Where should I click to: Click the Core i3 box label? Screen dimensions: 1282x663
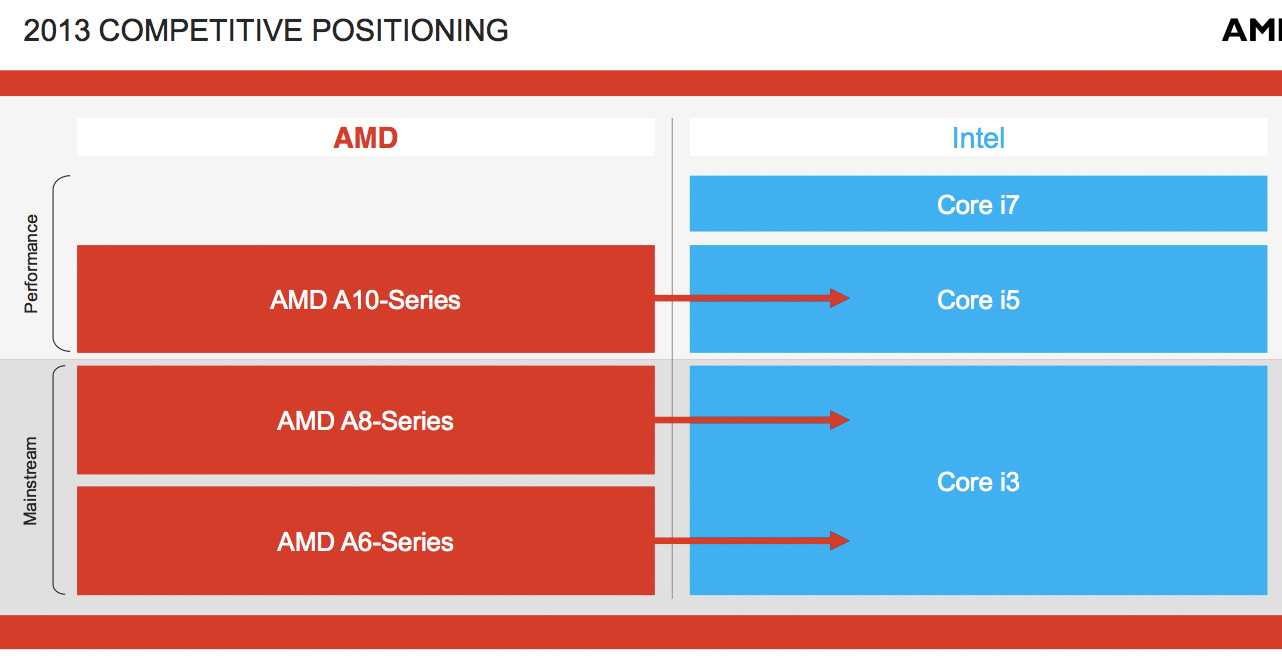(978, 482)
